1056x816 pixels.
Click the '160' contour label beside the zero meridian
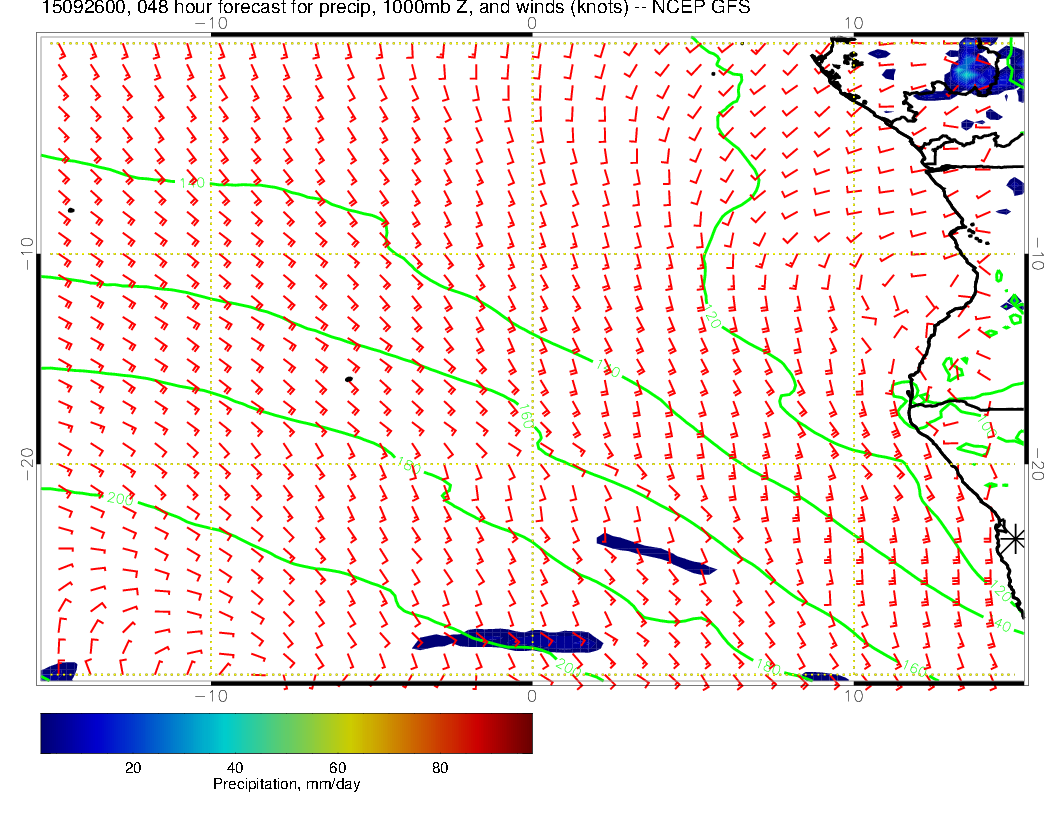pos(526,416)
